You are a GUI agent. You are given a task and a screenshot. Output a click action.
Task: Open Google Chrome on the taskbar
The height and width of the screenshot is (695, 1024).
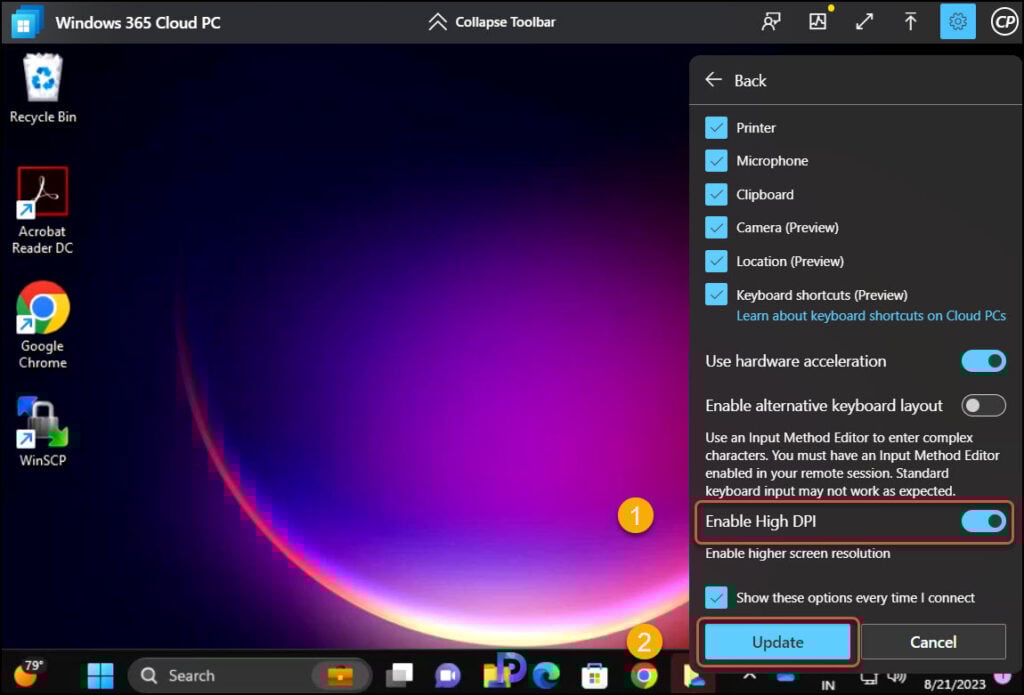pos(643,675)
